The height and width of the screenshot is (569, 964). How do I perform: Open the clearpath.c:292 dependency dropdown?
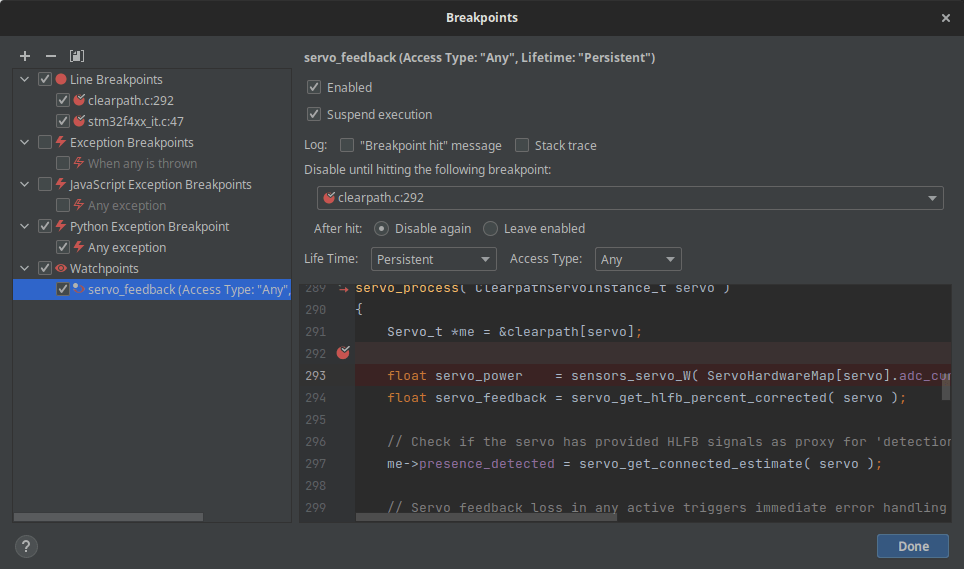pos(629,198)
